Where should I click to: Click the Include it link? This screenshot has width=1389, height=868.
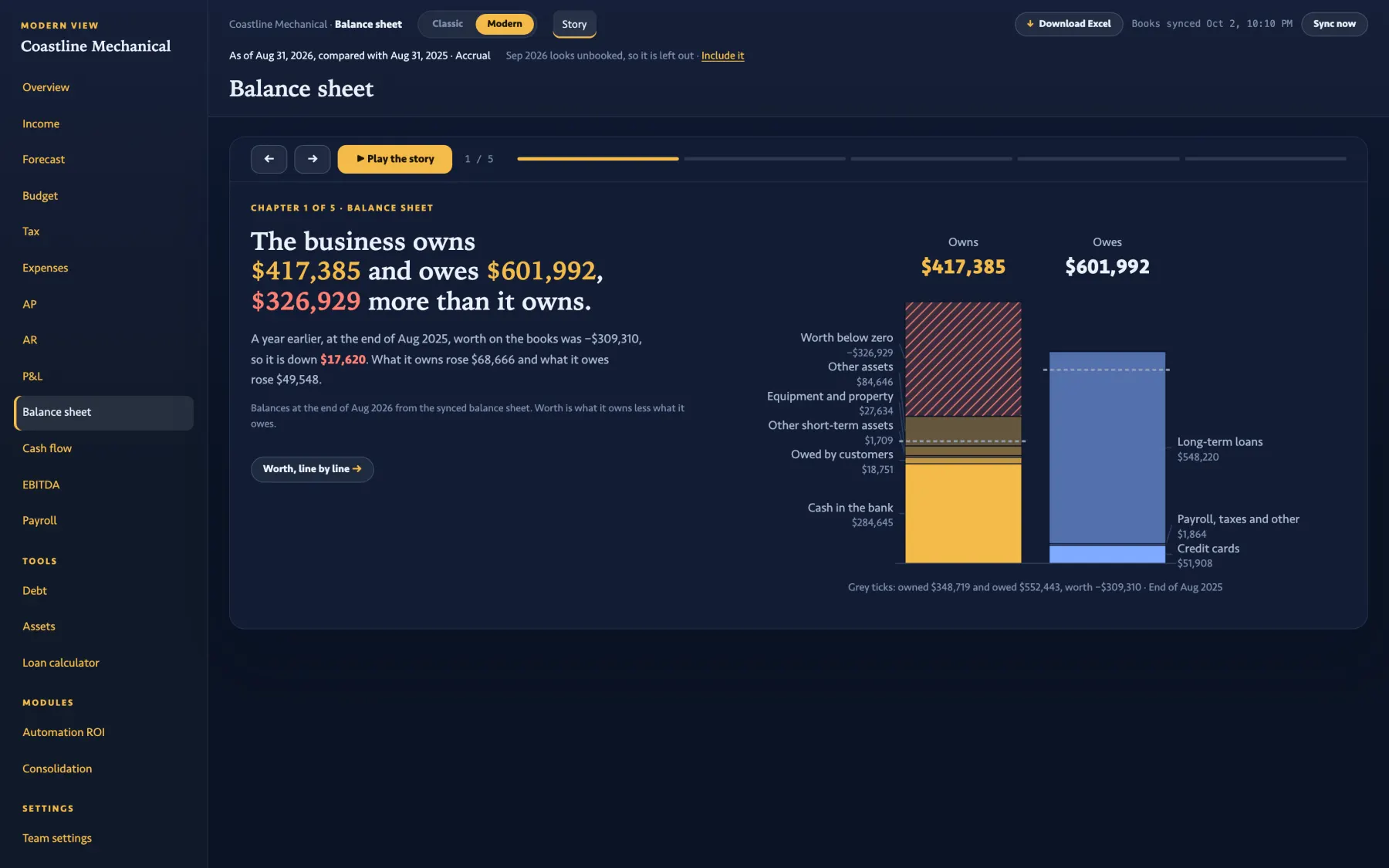point(722,56)
